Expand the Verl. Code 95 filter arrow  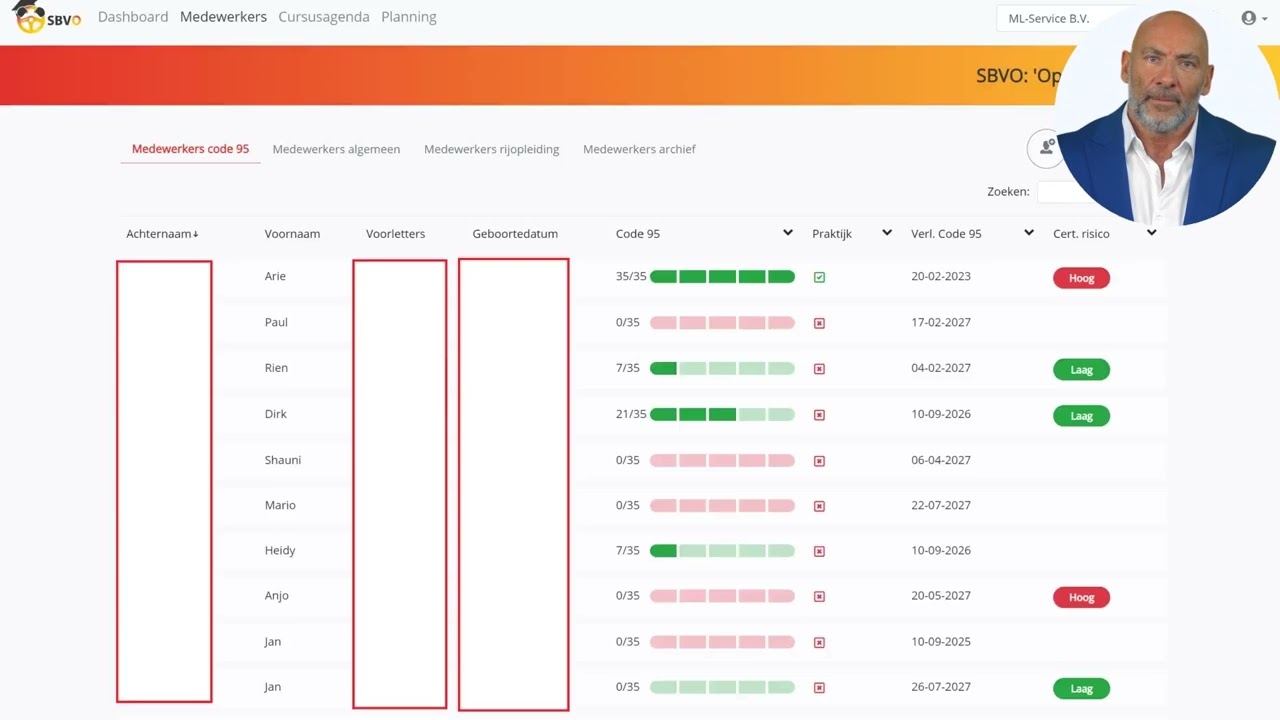click(1029, 233)
